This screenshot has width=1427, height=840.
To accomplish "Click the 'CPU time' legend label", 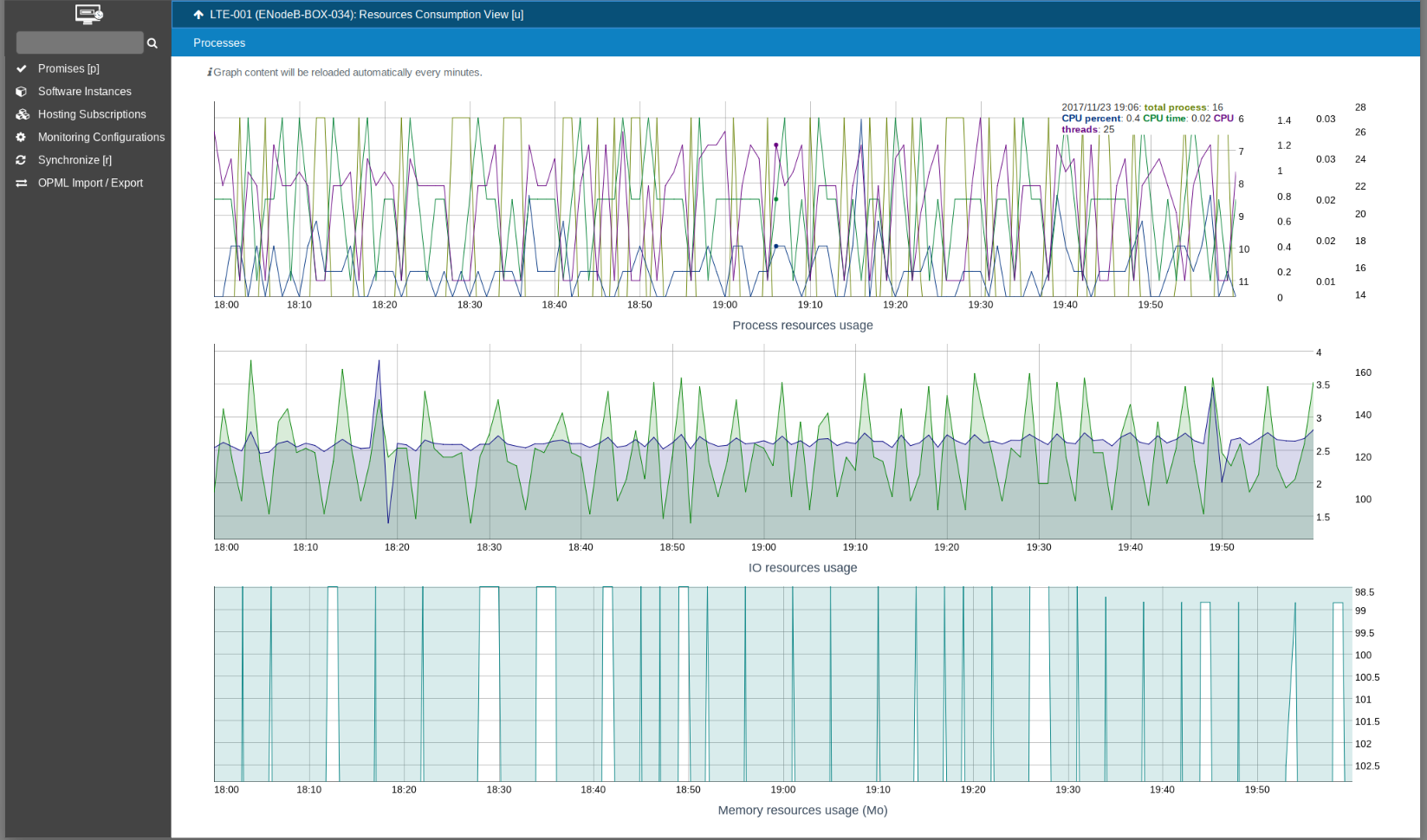I will (x=1164, y=119).
